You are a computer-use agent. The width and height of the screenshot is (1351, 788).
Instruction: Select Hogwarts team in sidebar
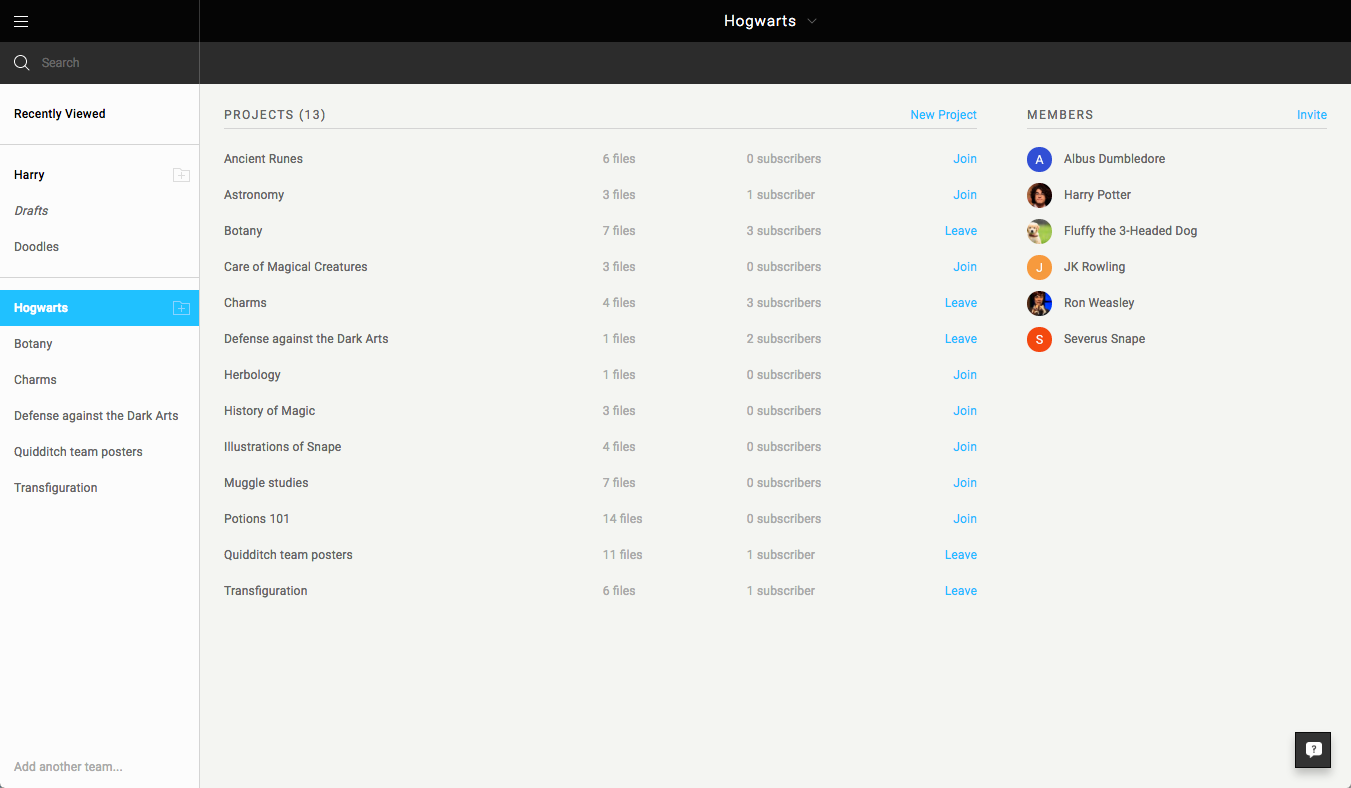(x=99, y=308)
